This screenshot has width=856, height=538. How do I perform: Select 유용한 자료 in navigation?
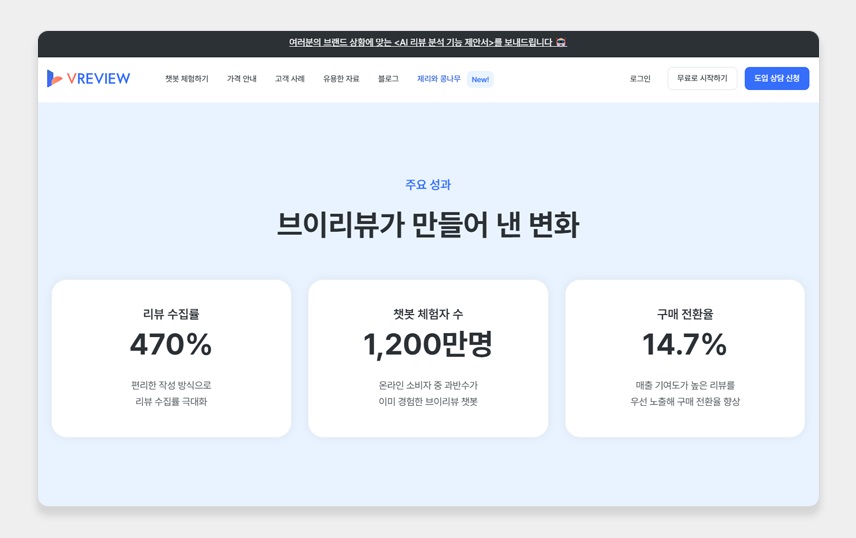click(x=341, y=79)
